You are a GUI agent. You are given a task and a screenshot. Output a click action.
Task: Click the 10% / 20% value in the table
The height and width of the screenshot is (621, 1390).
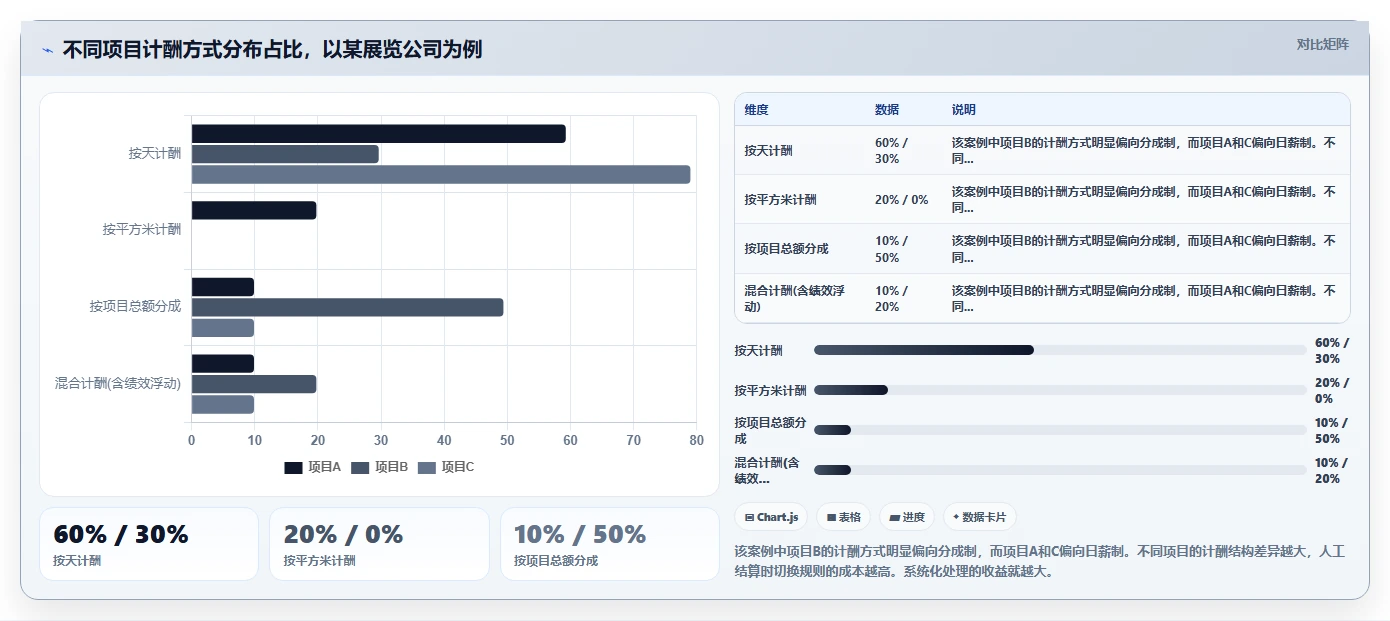pos(892,299)
